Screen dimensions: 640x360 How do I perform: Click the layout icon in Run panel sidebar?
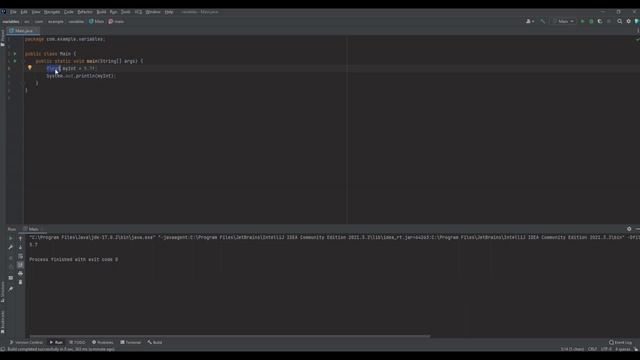(x=11, y=278)
